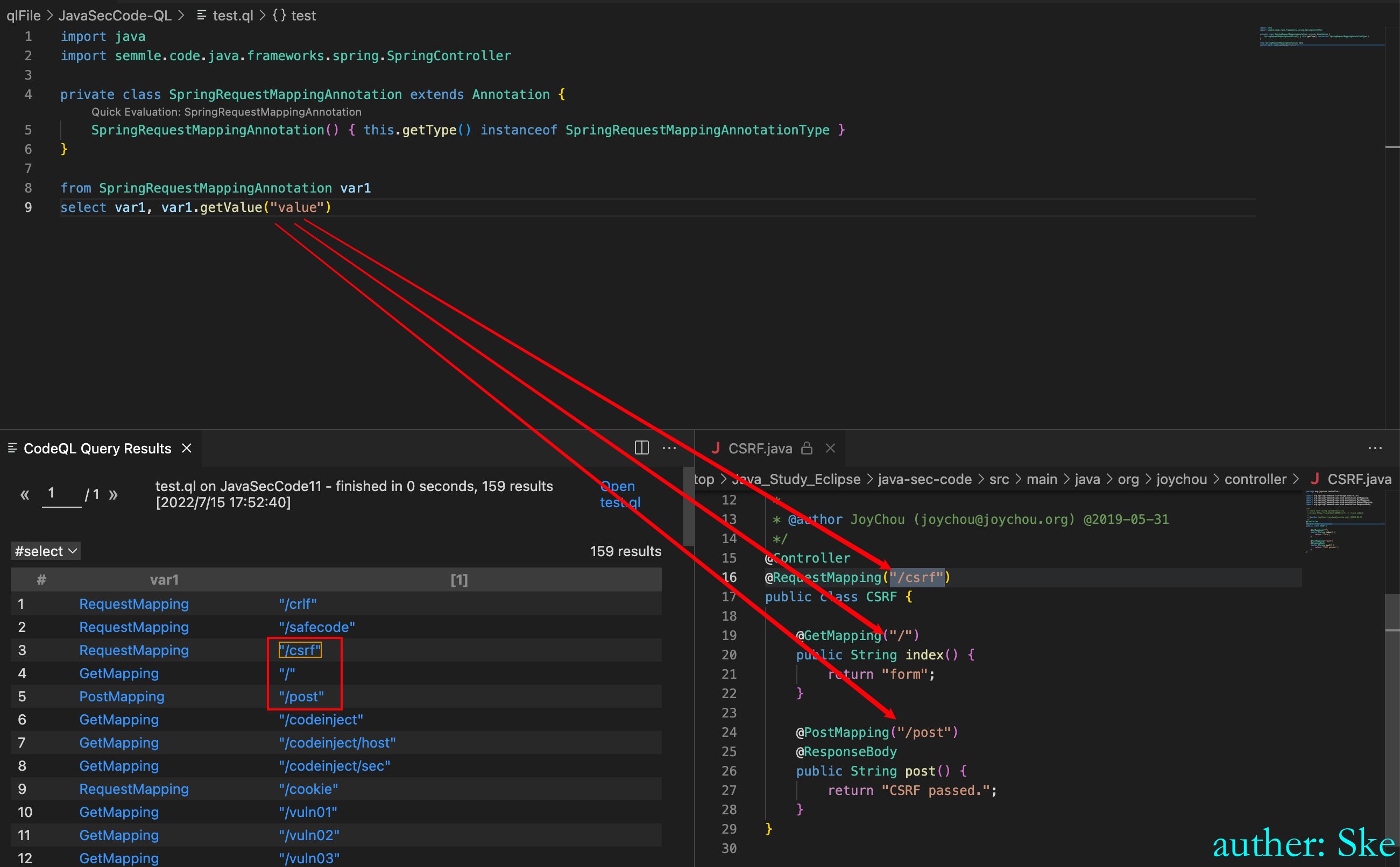This screenshot has height=867, width=1400.
Task: Open "/codeinject" value link
Action: pyautogui.click(x=321, y=720)
